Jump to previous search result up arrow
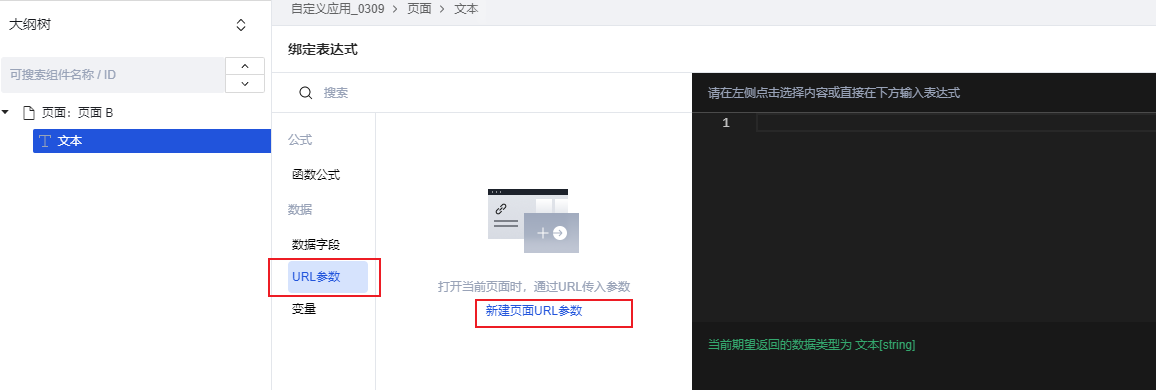 click(245, 66)
